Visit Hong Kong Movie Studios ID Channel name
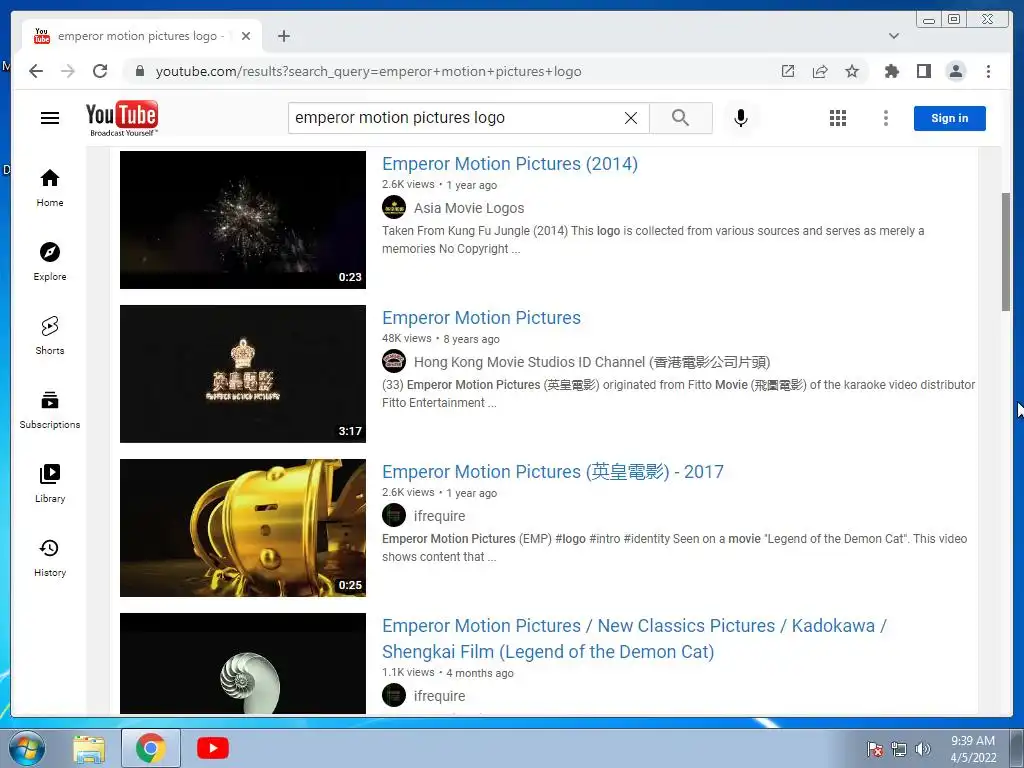This screenshot has width=1024, height=768. [592, 362]
